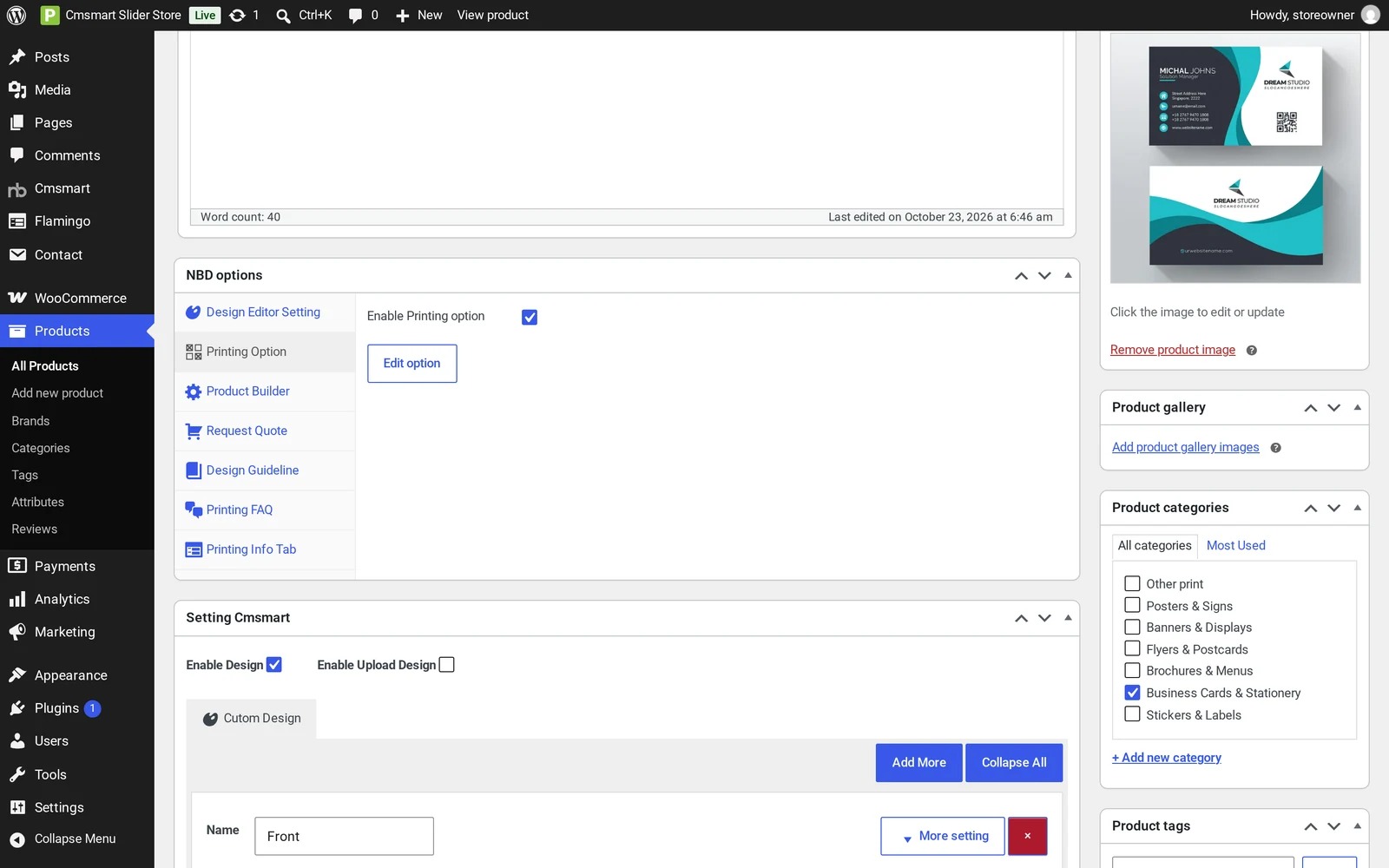
Task: Open Settings icon in sidebar
Action: 17,807
